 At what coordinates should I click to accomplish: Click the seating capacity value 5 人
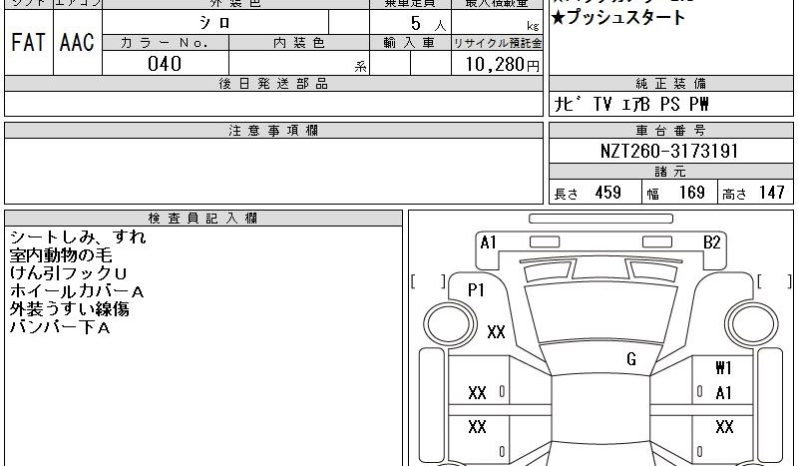(428, 23)
